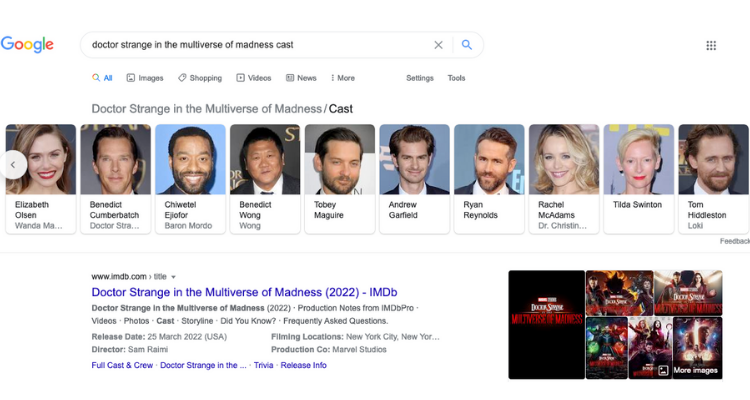
Task: Open the Images search tab
Action: point(145,78)
